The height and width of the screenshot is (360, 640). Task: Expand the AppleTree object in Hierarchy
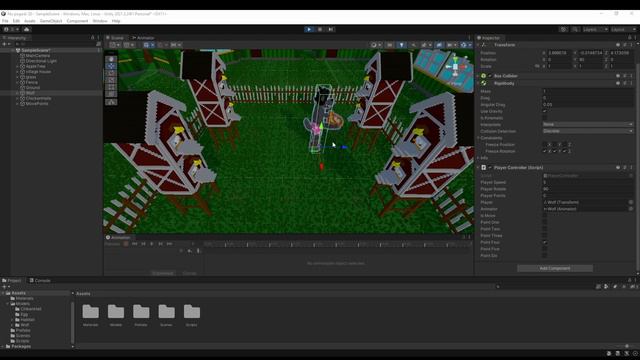(18, 66)
